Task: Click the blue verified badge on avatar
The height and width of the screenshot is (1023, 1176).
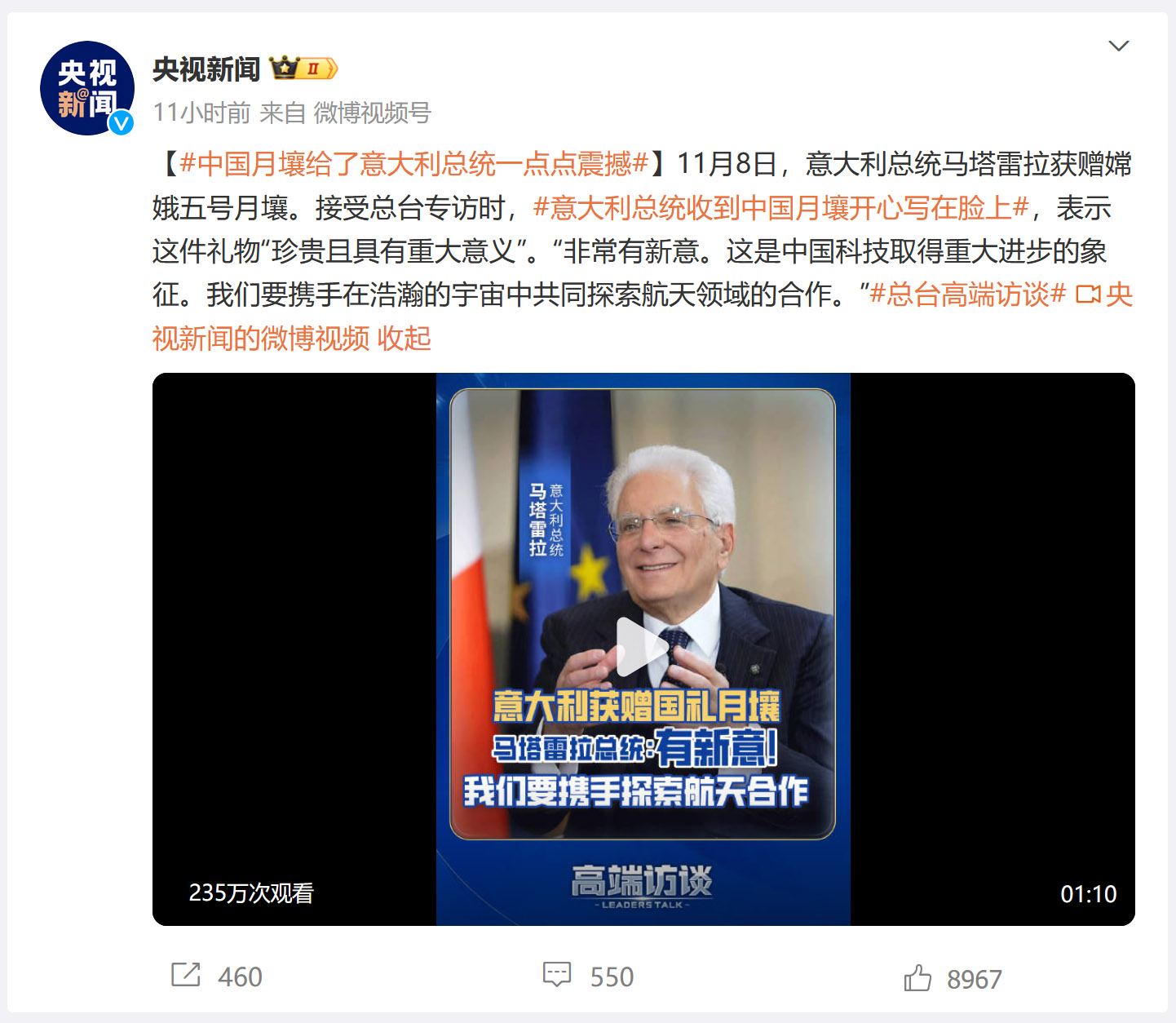Action: coord(122,122)
